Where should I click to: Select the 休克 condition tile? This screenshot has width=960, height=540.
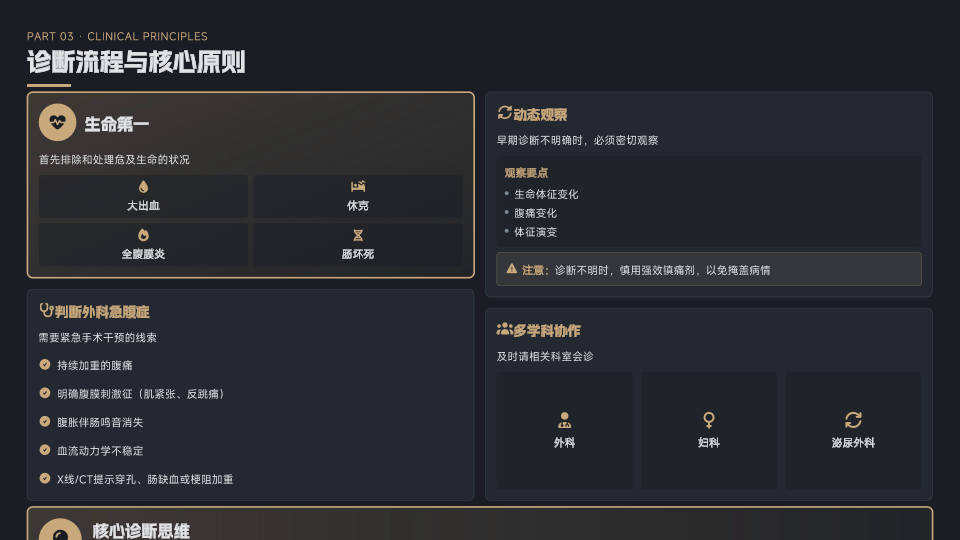point(358,196)
